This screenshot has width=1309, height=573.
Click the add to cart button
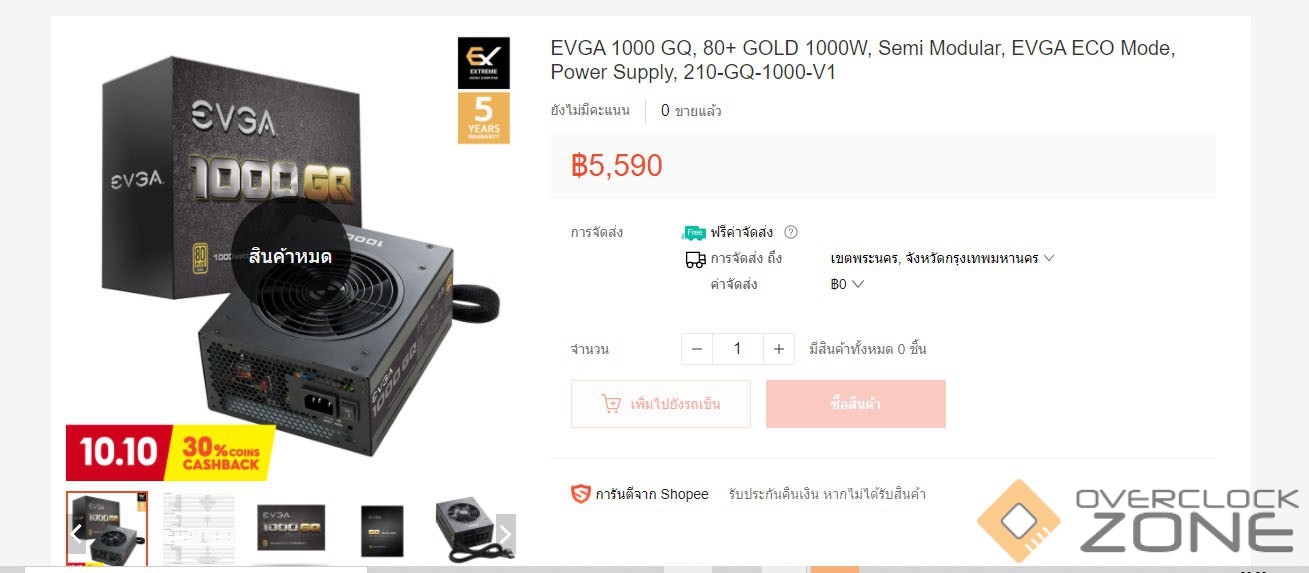tap(661, 404)
